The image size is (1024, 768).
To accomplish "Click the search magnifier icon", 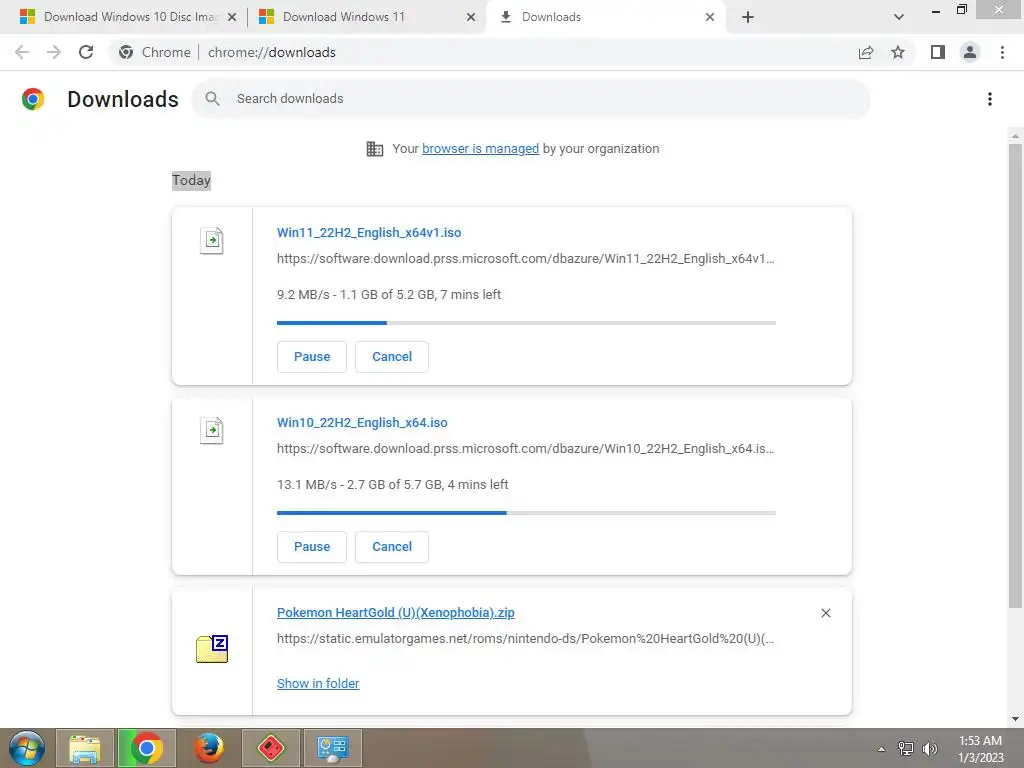I will (212, 99).
